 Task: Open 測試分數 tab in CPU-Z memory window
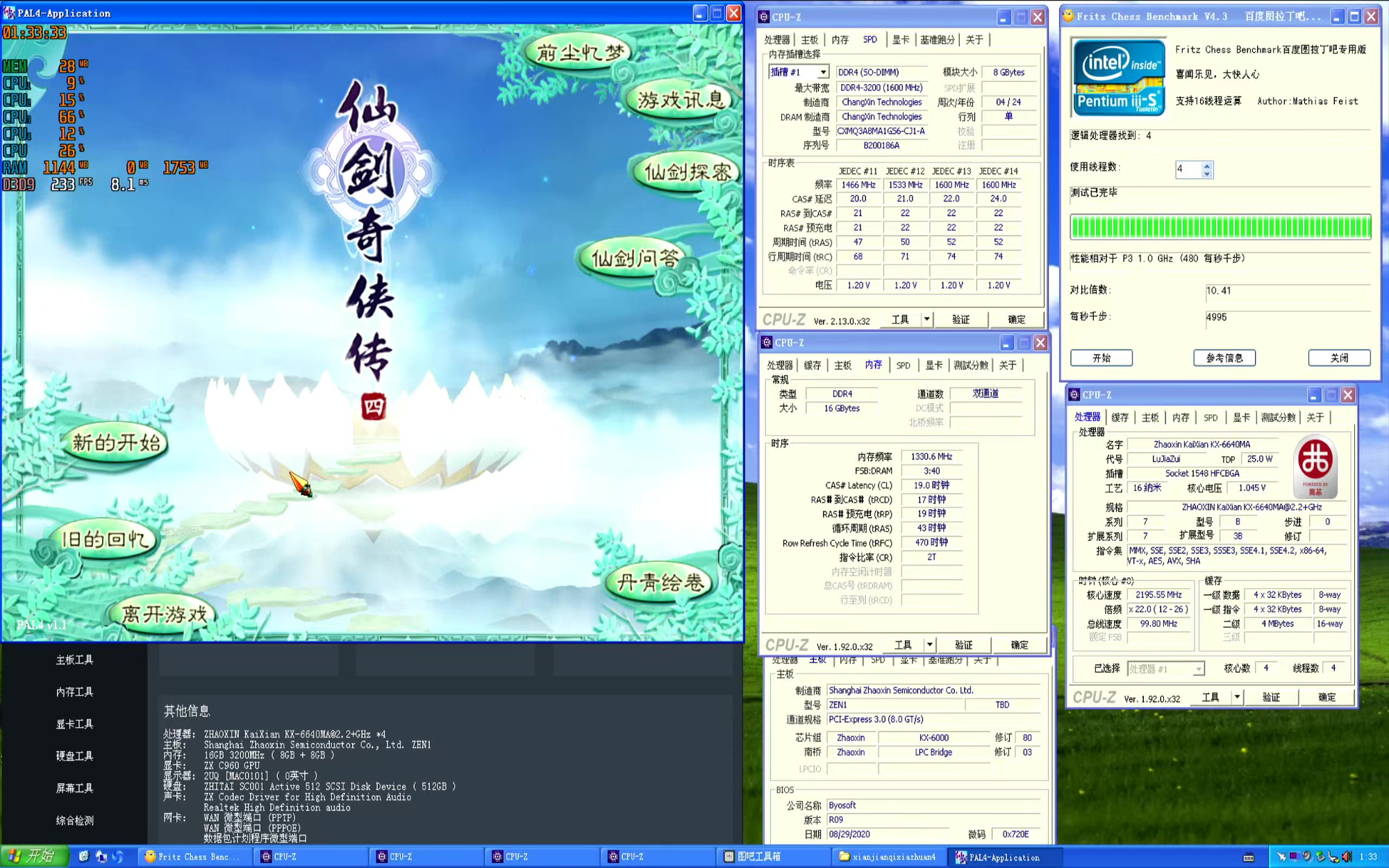[x=971, y=365]
